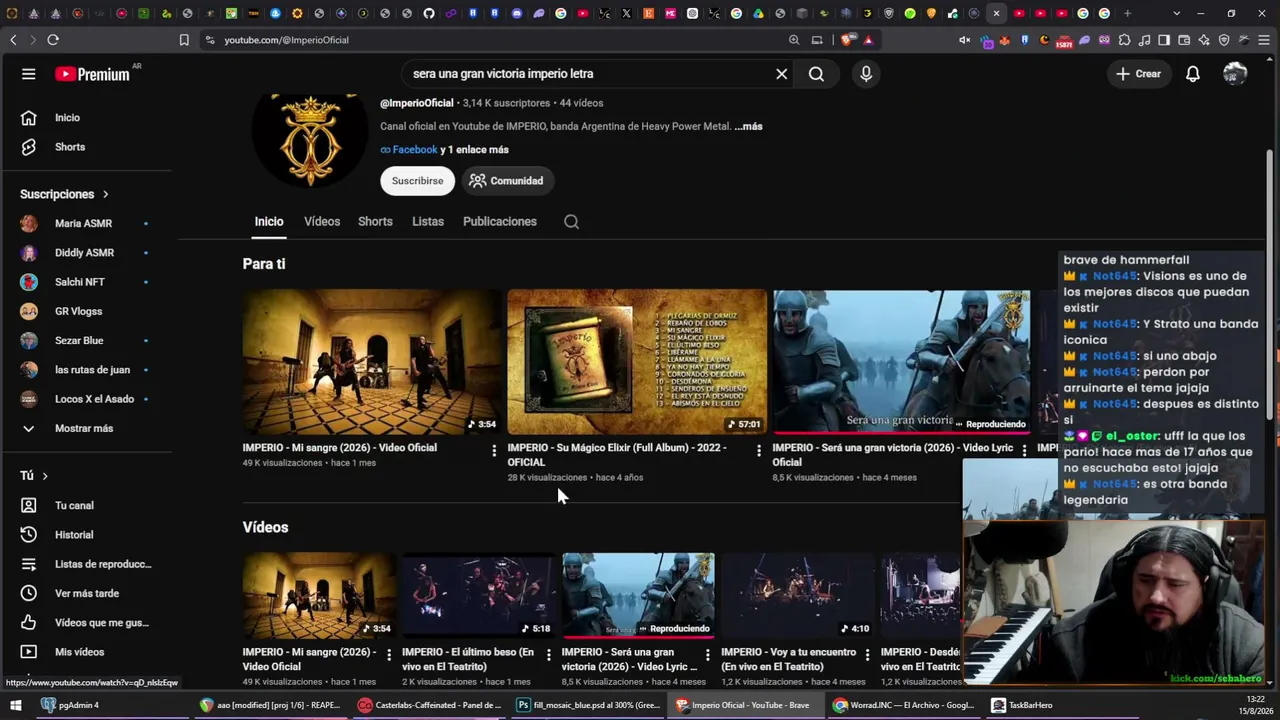Image resolution: width=1280 pixels, height=720 pixels.
Task: Open the browser extensions puzzle icon
Action: coord(1125,40)
